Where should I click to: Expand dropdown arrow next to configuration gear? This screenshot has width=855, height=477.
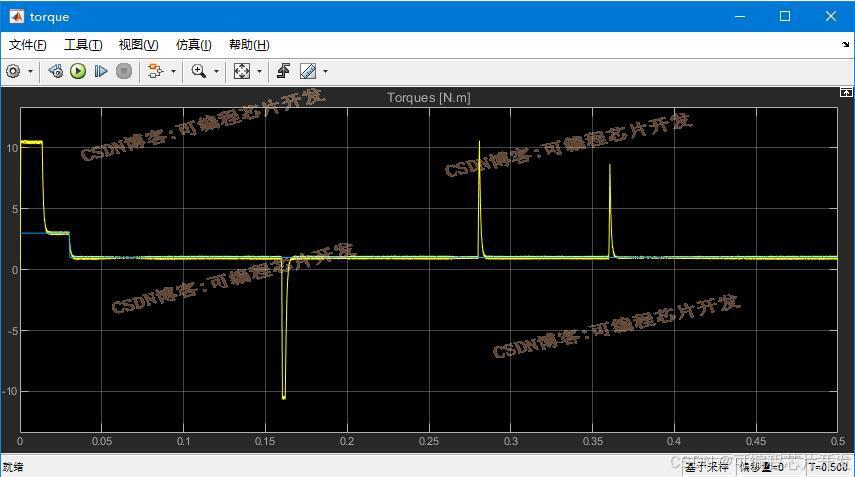click(x=30, y=71)
